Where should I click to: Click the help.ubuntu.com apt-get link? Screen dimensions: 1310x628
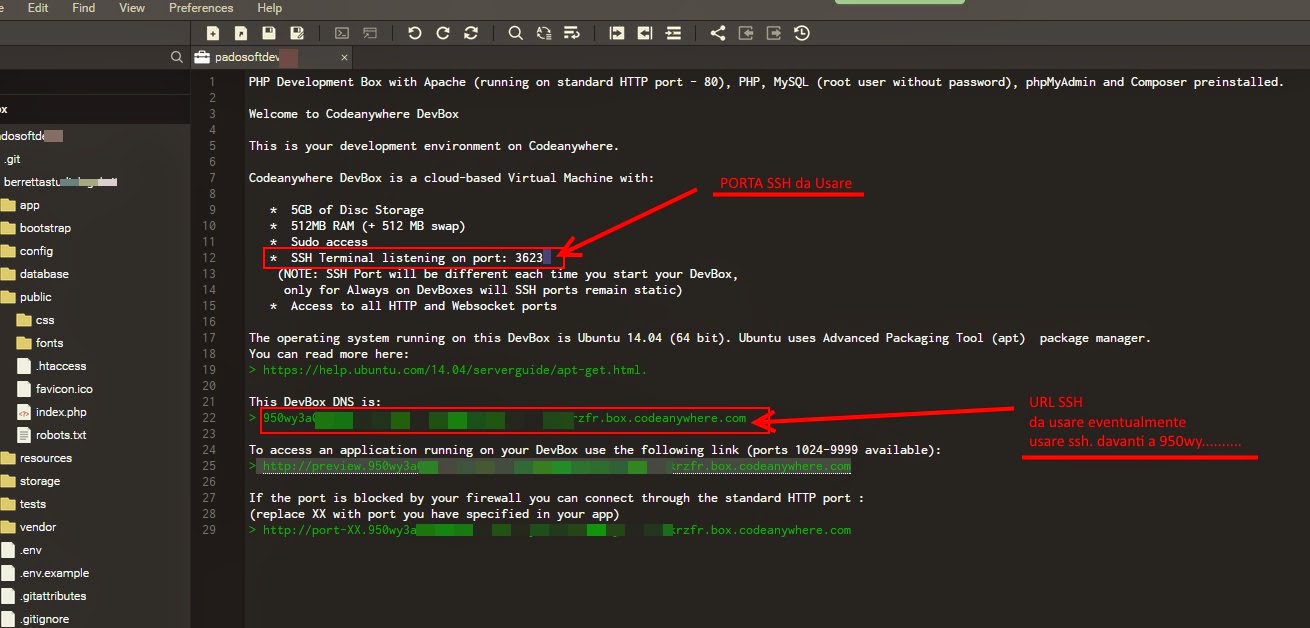pos(455,370)
